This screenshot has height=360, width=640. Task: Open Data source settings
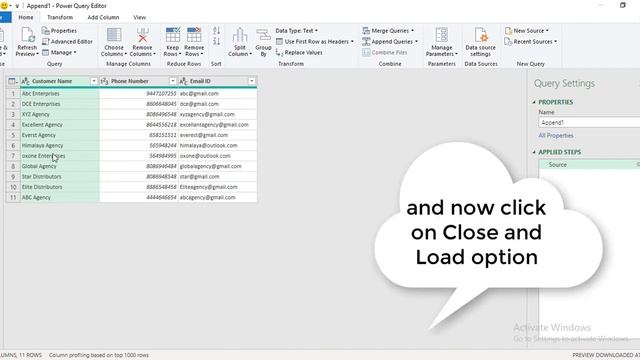[x=480, y=42]
